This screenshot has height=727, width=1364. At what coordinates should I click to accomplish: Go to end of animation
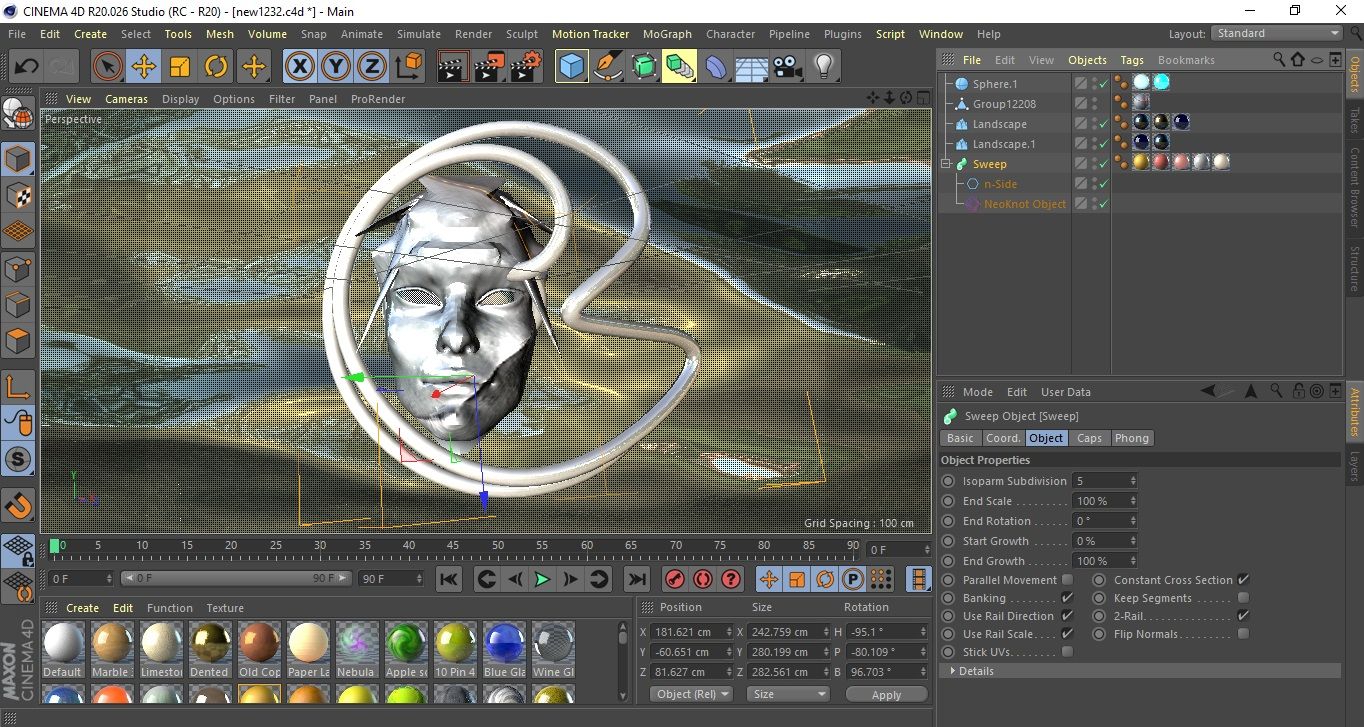(x=636, y=579)
